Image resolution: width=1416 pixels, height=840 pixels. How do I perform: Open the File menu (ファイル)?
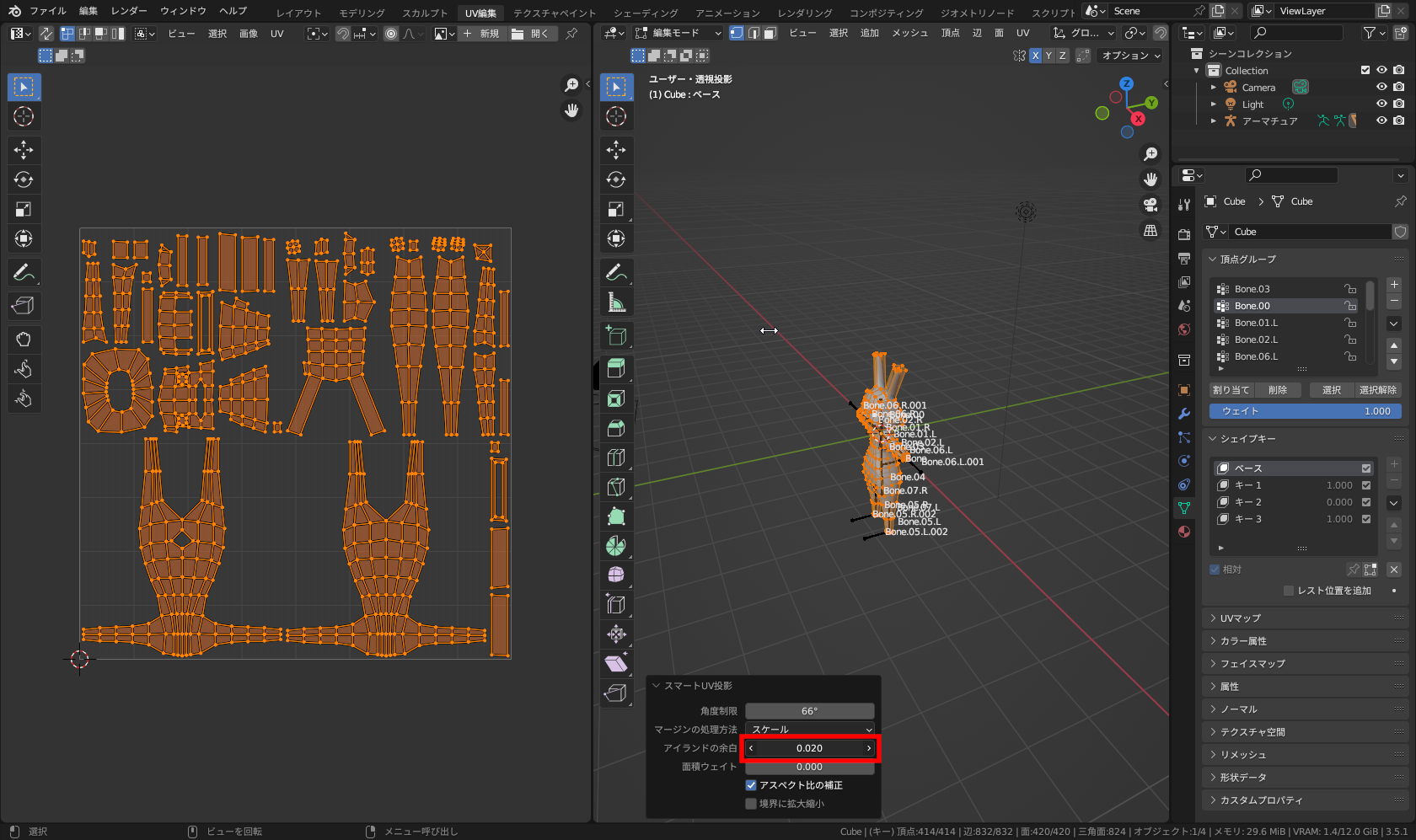point(47,11)
